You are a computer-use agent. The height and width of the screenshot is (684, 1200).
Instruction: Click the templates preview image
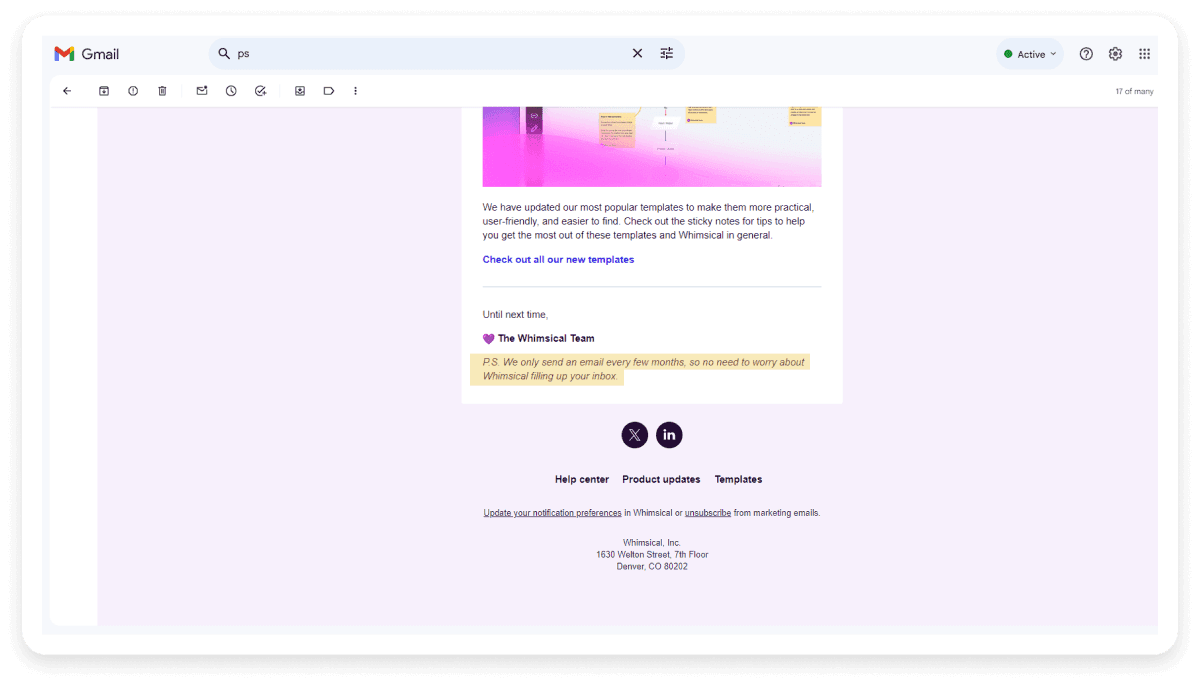(x=652, y=146)
